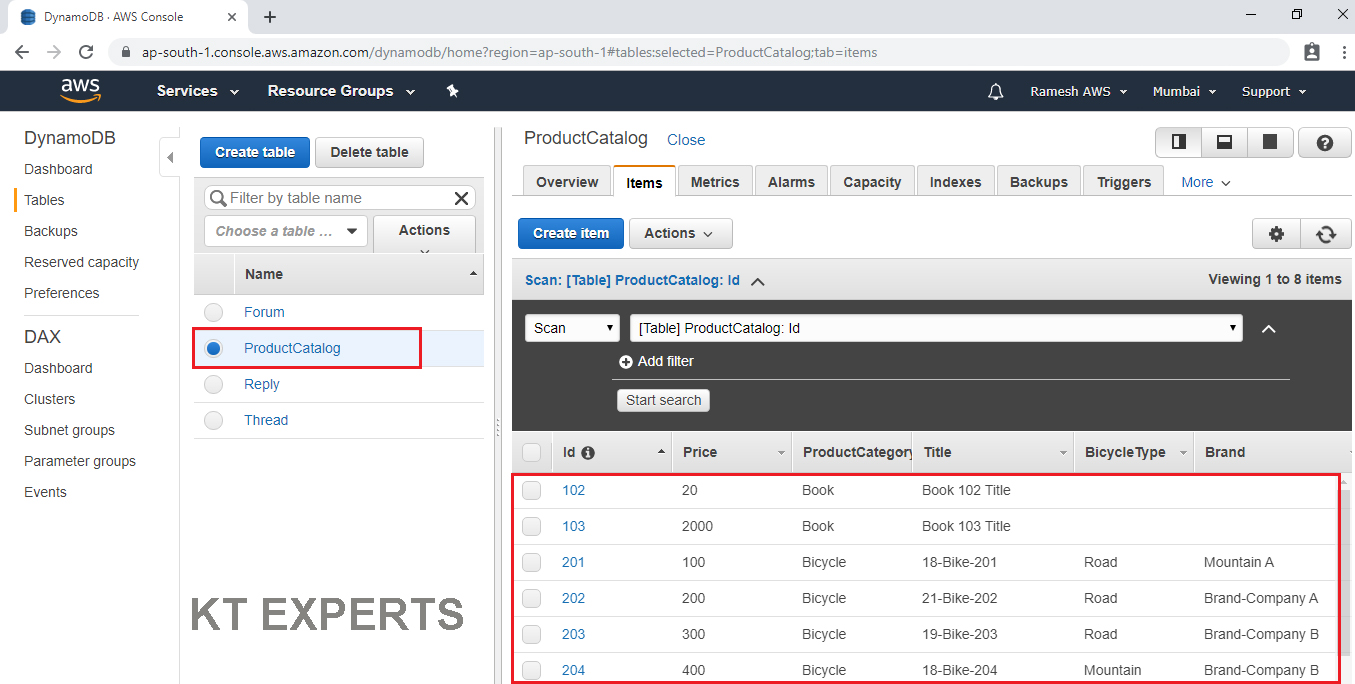The height and width of the screenshot is (684, 1355).
Task: Clear the table name filter X
Action: (461, 198)
